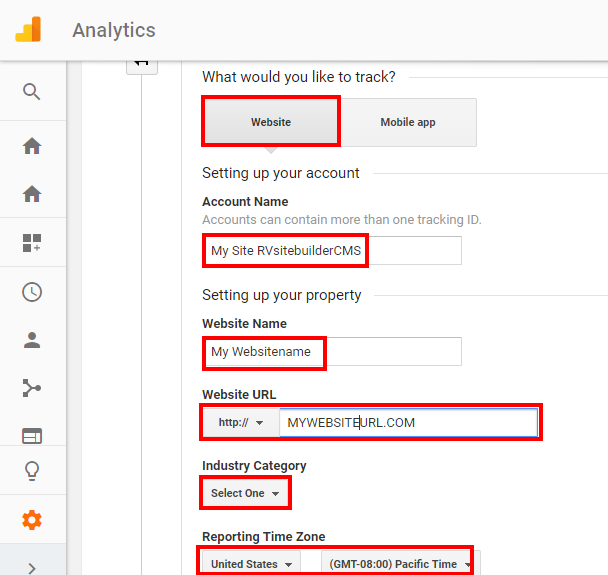608x575 pixels.
Task: Open the United States country dropdown
Action: 252,564
